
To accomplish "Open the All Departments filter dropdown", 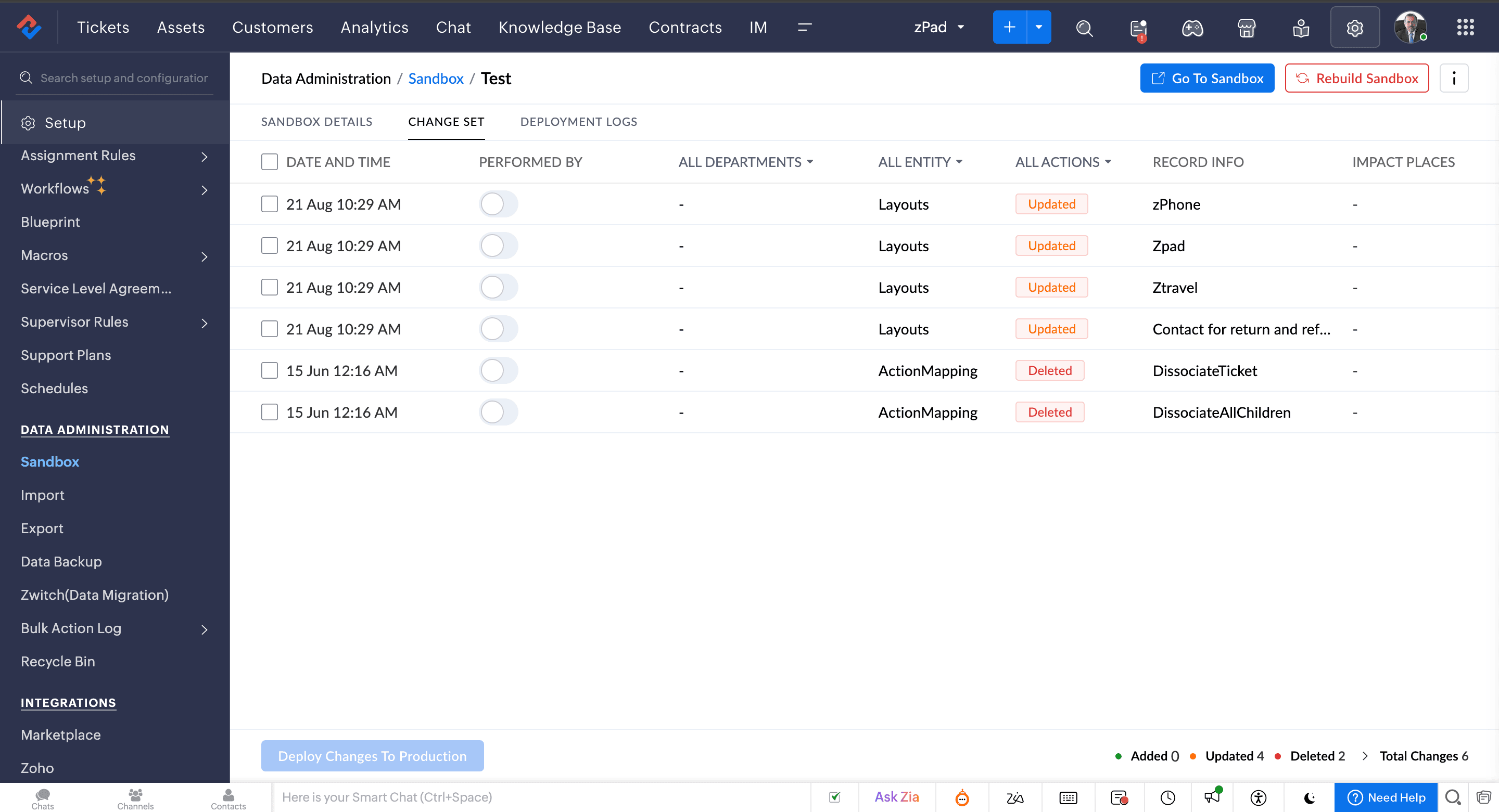I will click(745, 162).
